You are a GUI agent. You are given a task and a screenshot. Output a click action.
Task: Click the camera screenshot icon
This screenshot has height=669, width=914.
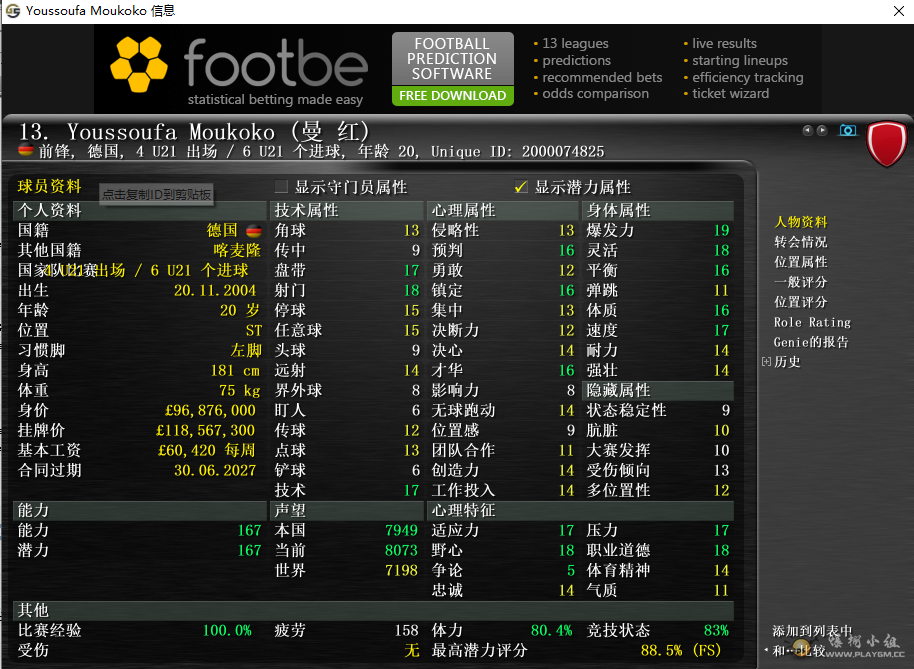[x=848, y=130]
